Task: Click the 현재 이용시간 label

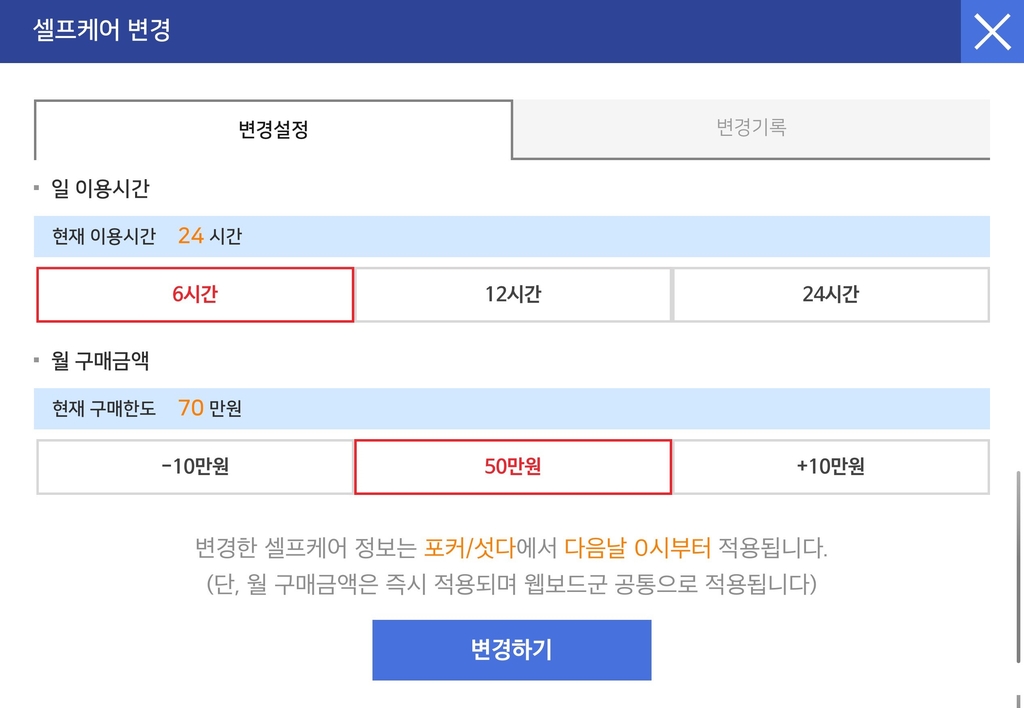Action: click(x=104, y=237)
